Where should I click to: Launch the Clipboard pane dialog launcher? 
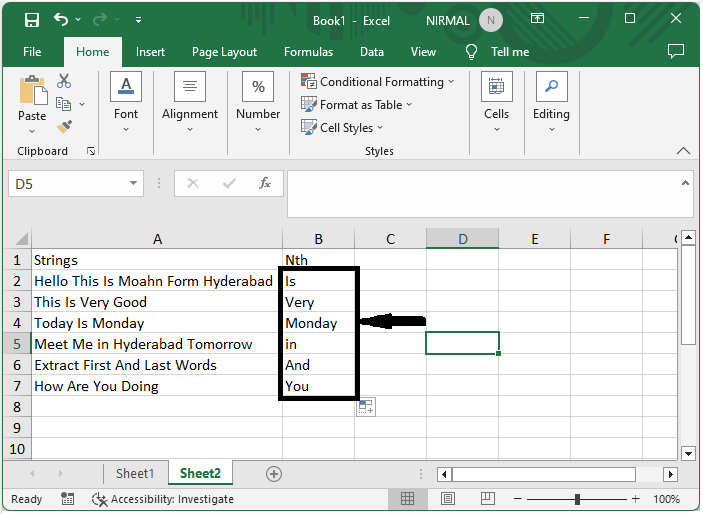(x=91, y=151)
